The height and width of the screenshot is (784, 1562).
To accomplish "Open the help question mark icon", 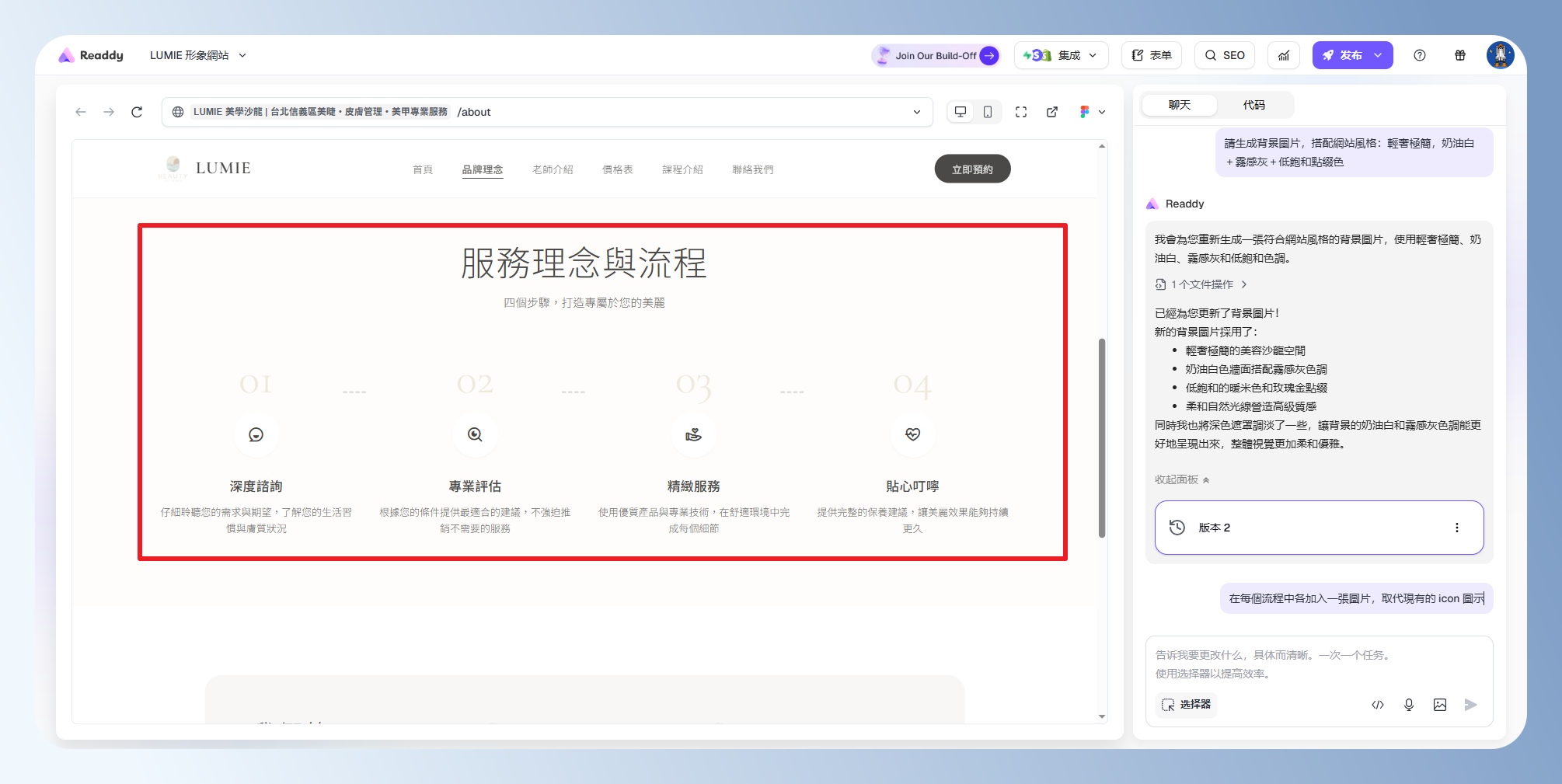I will point(1420,55).
